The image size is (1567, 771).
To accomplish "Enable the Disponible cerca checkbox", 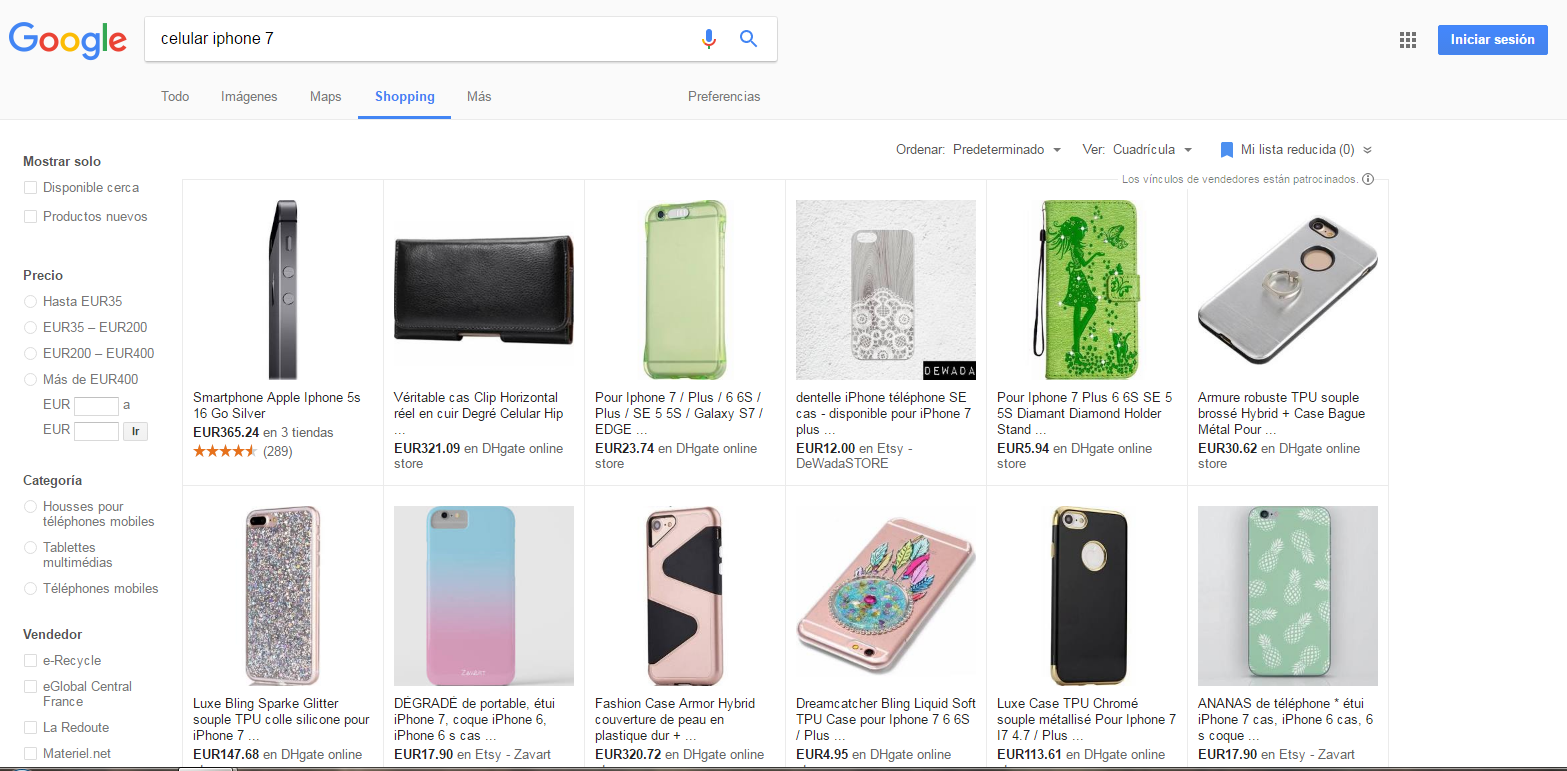I will 30,188.
